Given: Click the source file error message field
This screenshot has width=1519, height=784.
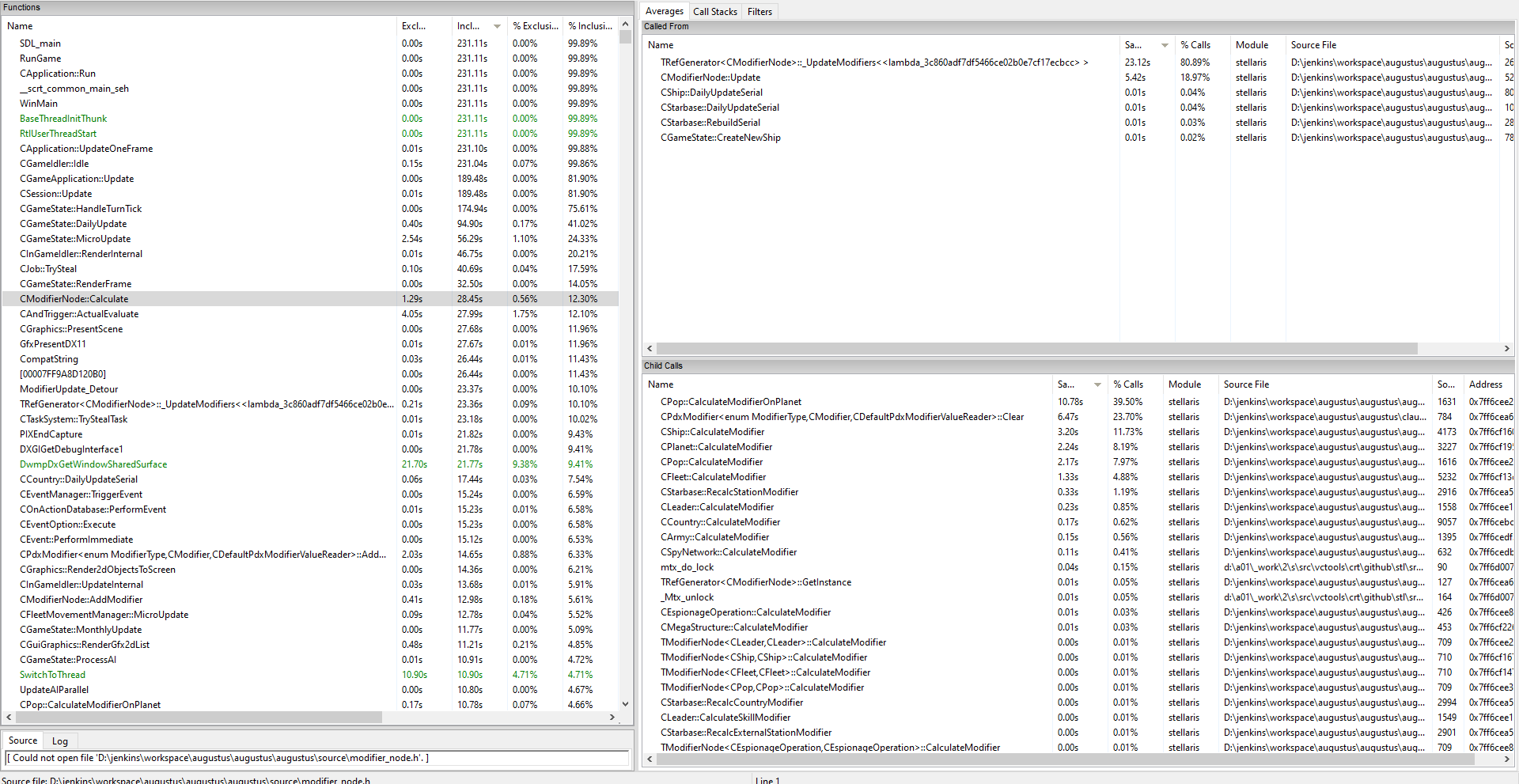Looking at the screenshot, I should click(x=316, y=758).
